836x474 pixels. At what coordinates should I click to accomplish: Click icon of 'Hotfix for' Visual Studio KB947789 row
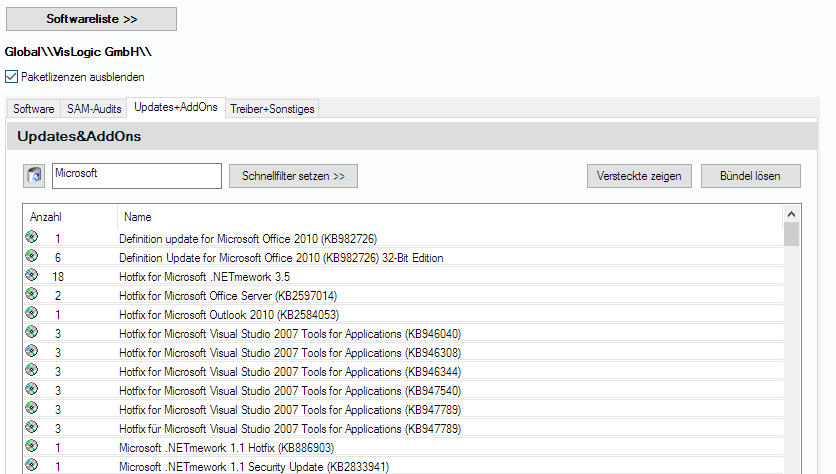point(31,408)
